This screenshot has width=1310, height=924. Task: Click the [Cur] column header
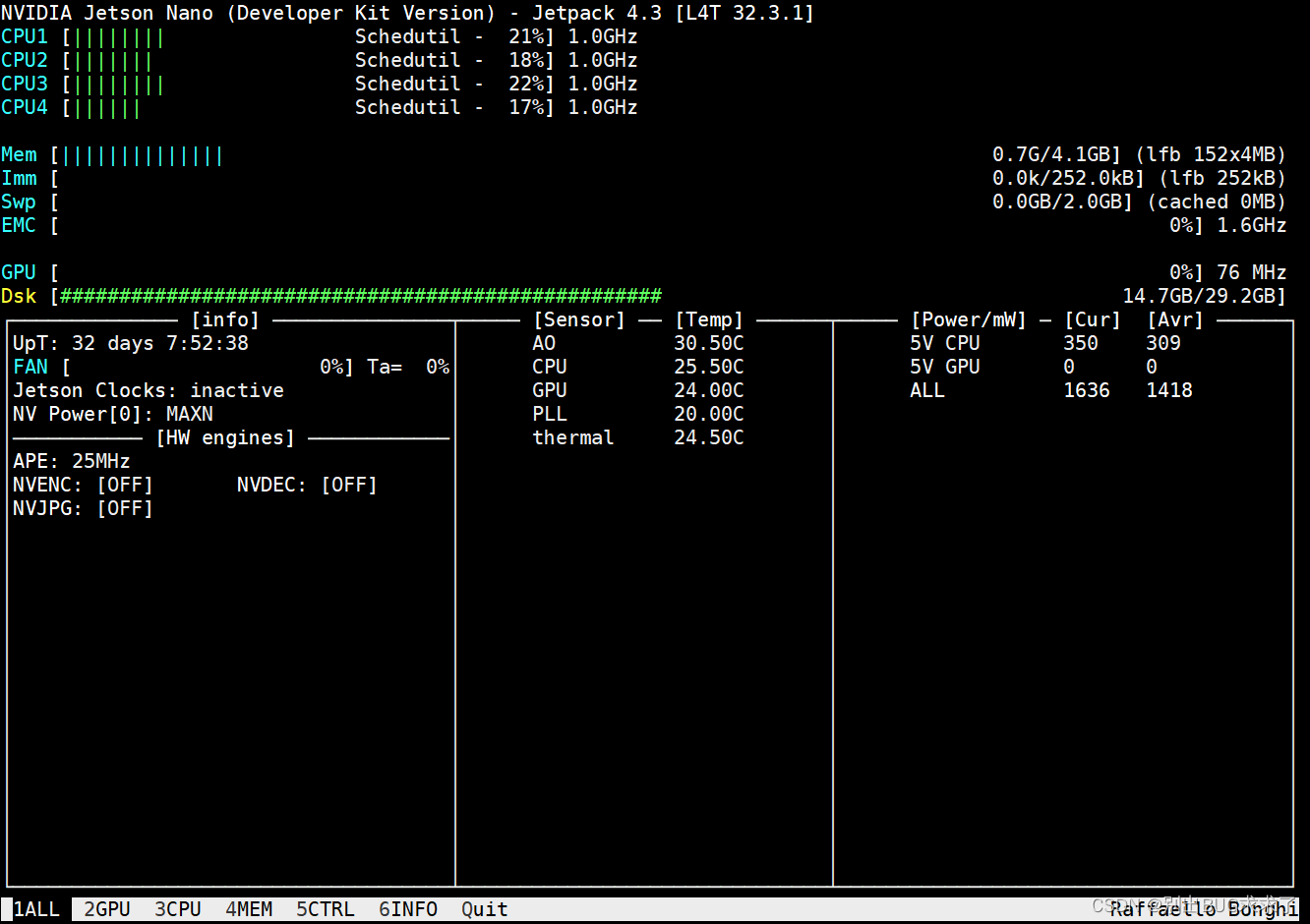1093,319
